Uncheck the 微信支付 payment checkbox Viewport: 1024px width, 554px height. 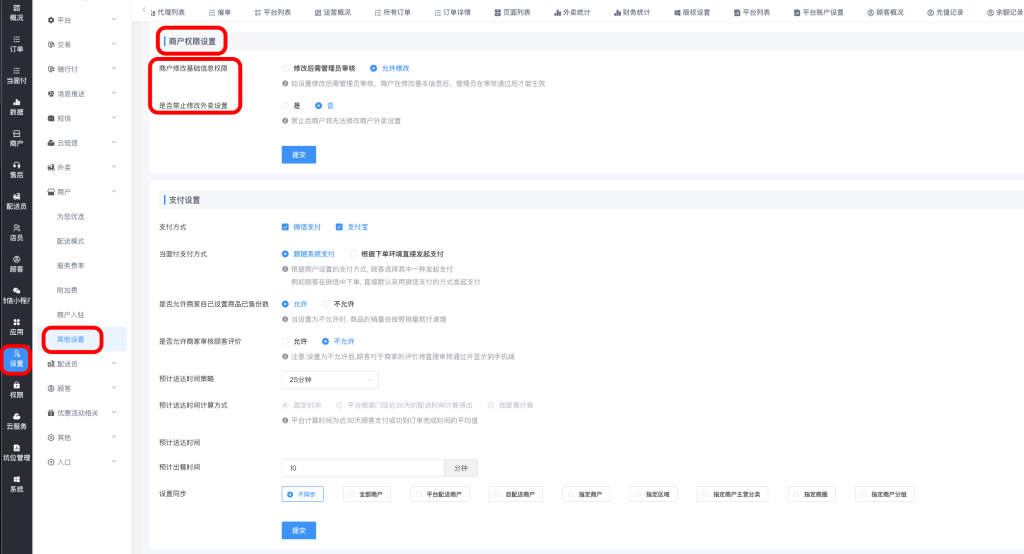(x=286, y=227)
